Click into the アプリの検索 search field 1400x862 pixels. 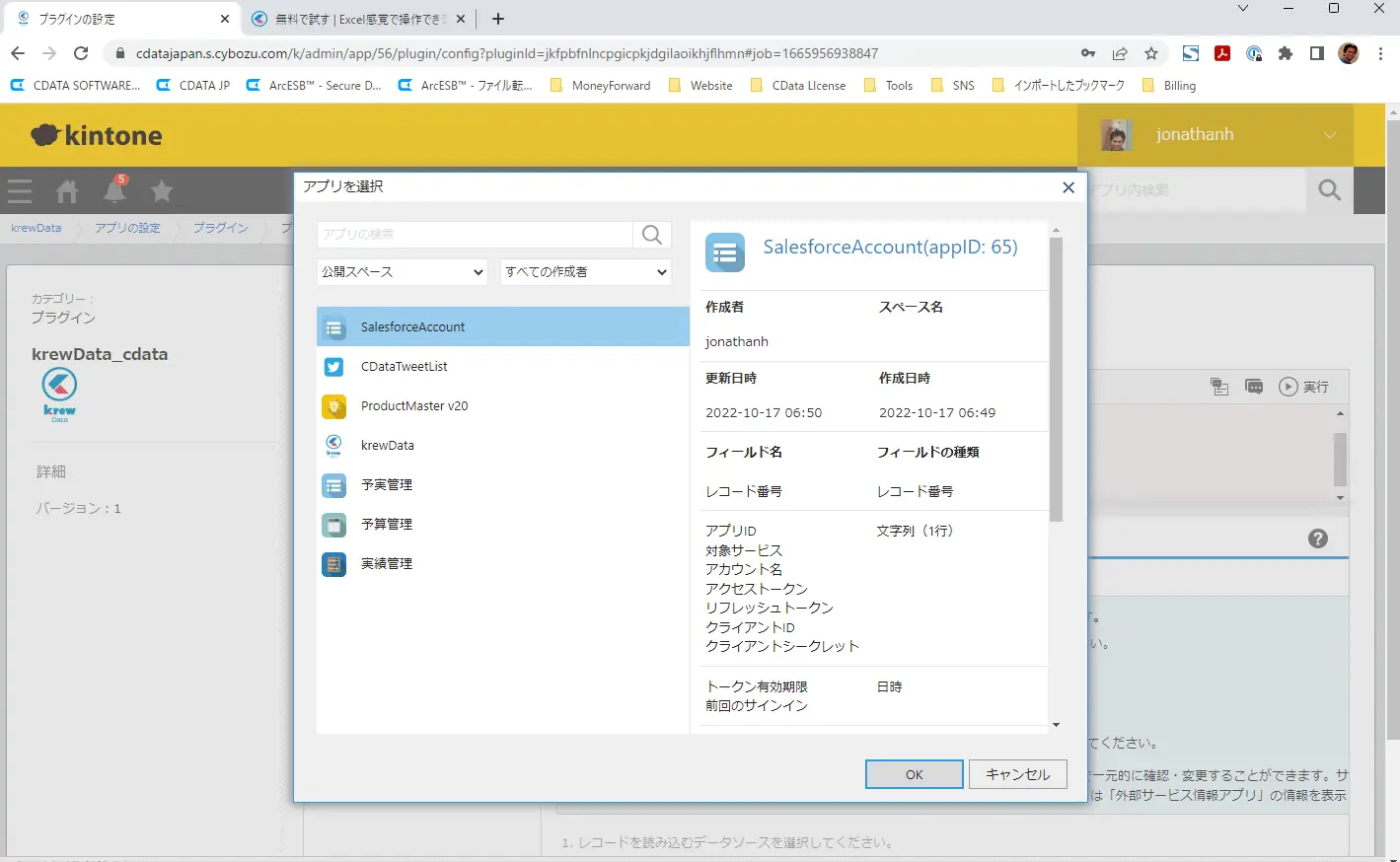(475, 234)
